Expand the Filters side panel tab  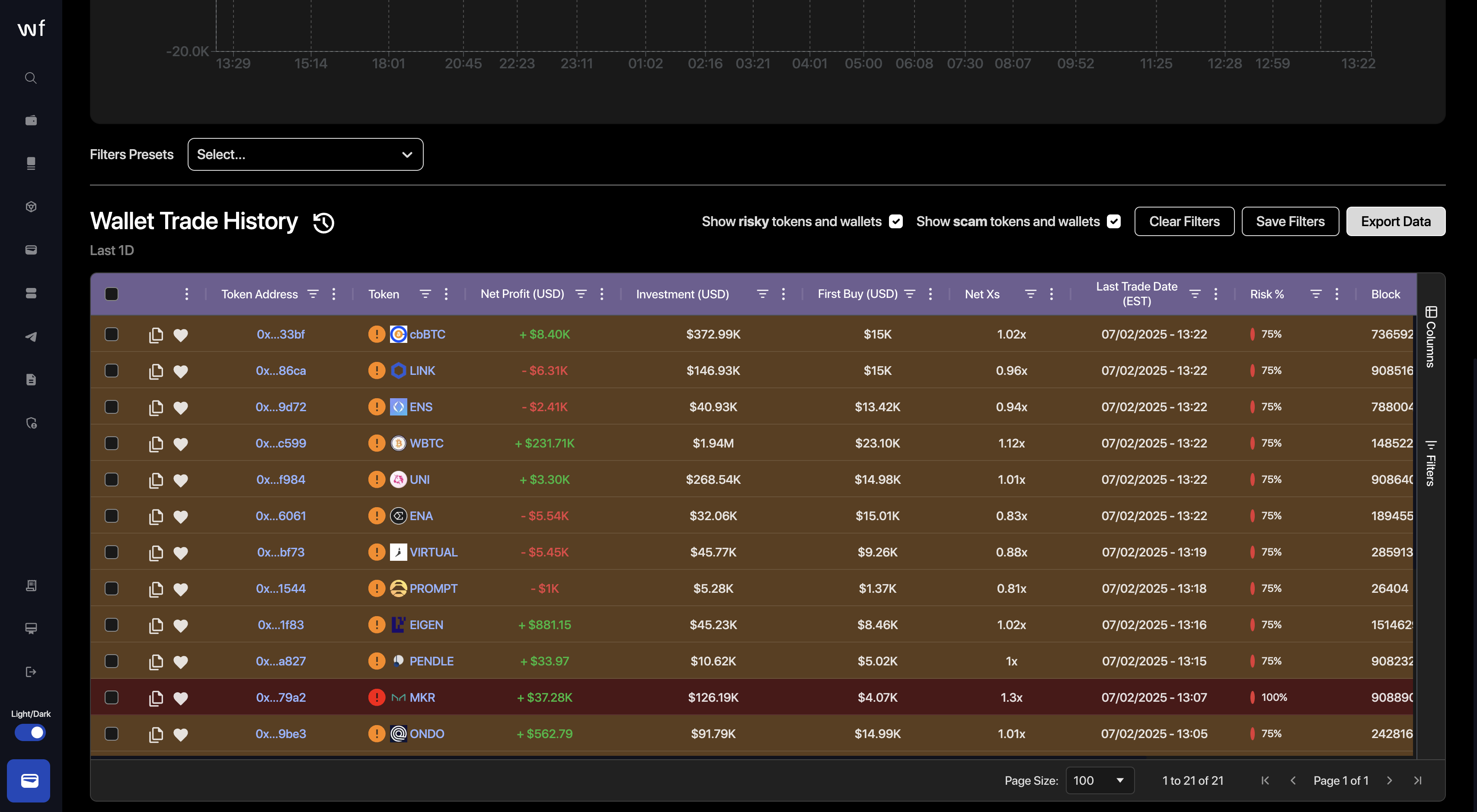point(1431,464)
